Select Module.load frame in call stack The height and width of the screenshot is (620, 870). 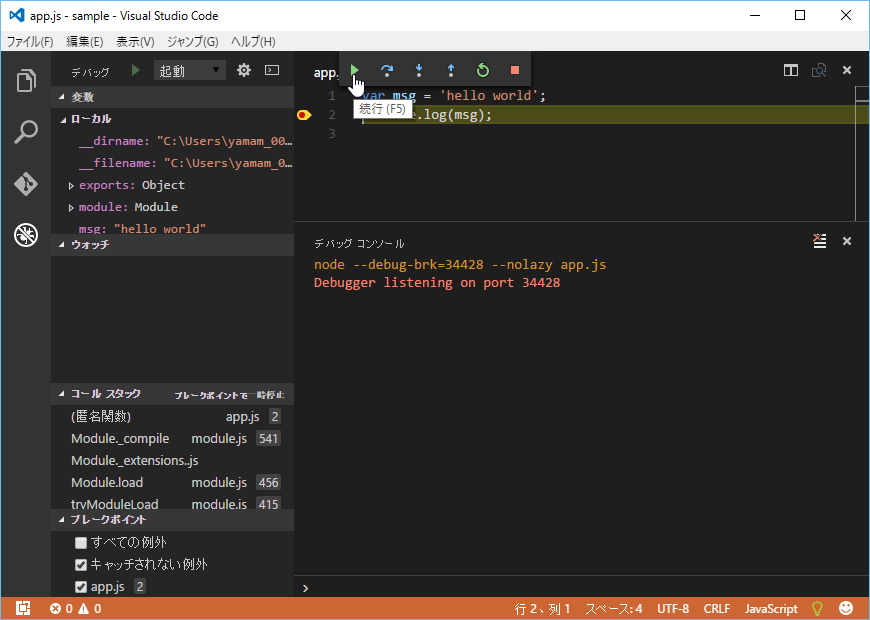107,483
